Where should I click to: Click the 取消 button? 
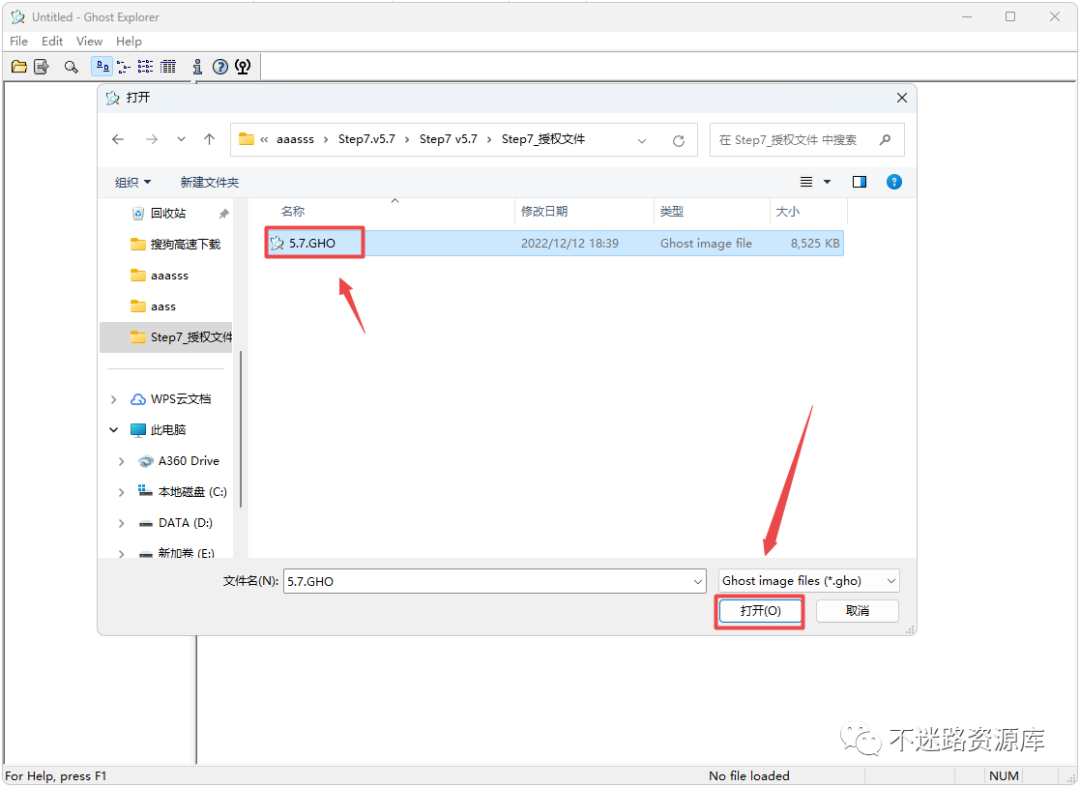click(857, 611)
